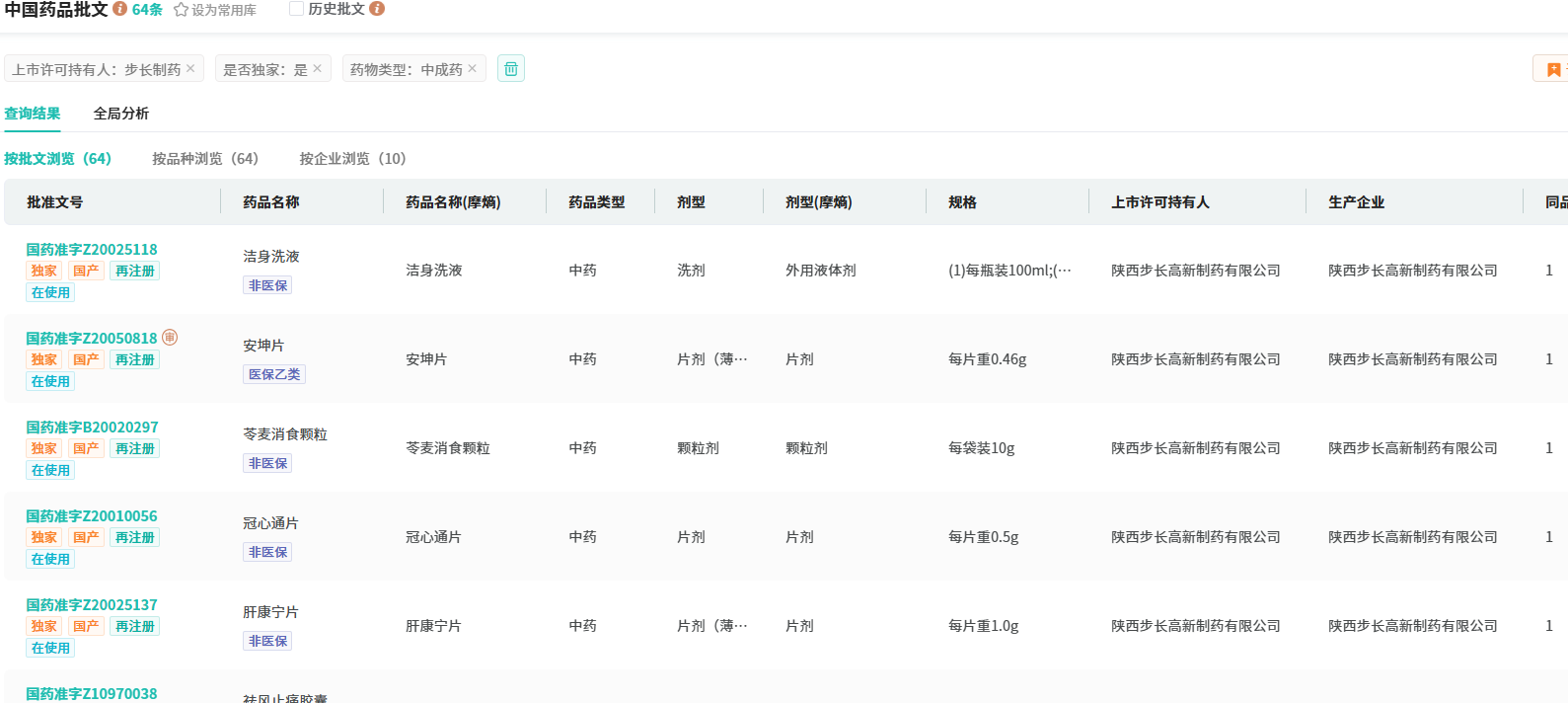
Task: Open approval number 国药准字Z20010056
Action: (x=92, y=516)
